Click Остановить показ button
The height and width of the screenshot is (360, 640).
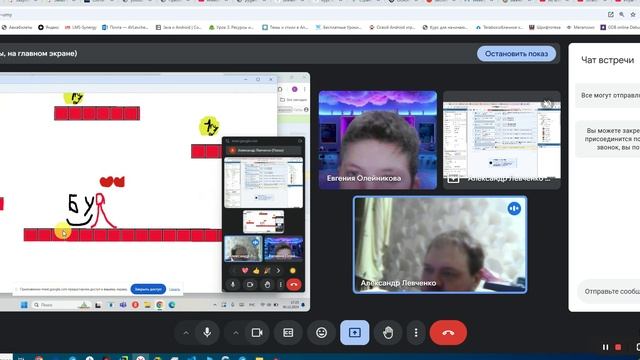click(x=516, y=53)
